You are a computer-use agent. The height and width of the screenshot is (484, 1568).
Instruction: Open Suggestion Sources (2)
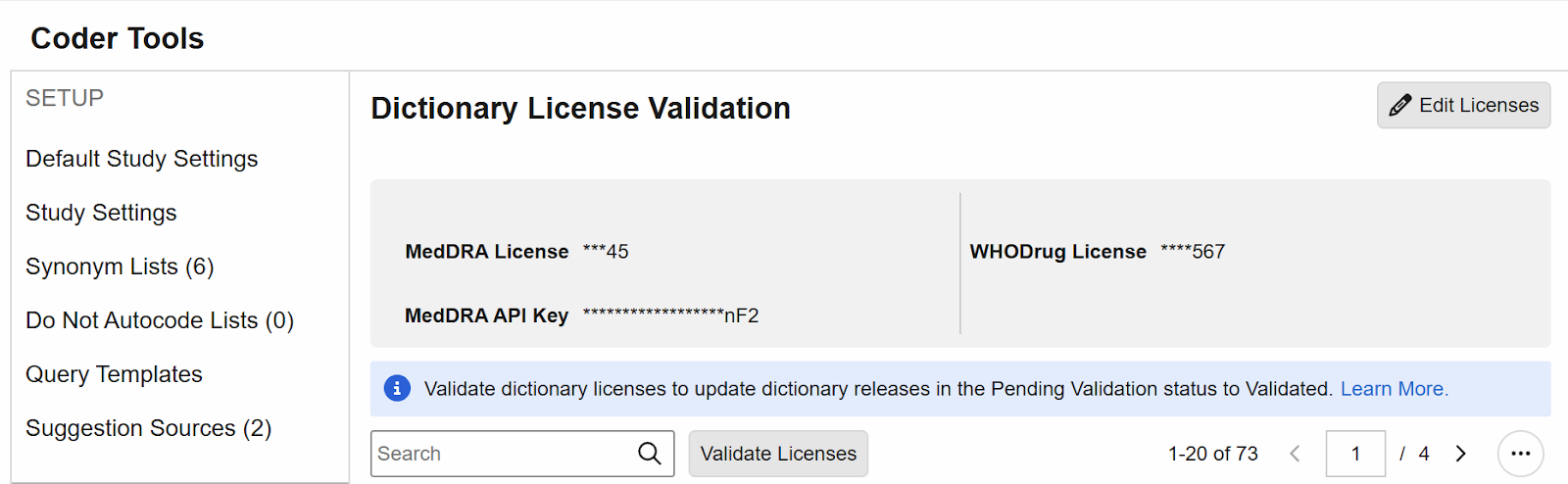[x=148, y=428]
